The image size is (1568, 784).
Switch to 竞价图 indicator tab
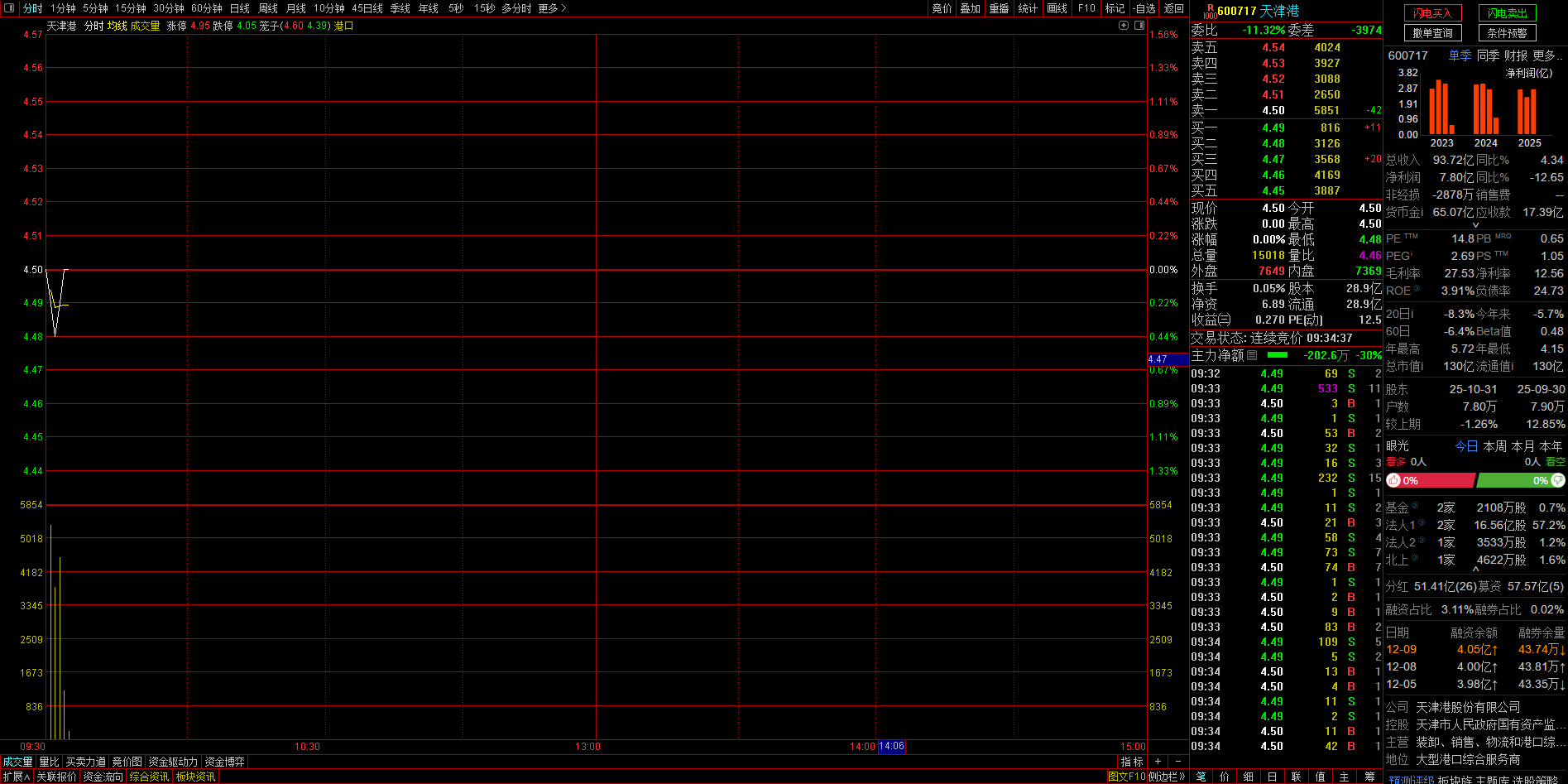click(127, 762)
